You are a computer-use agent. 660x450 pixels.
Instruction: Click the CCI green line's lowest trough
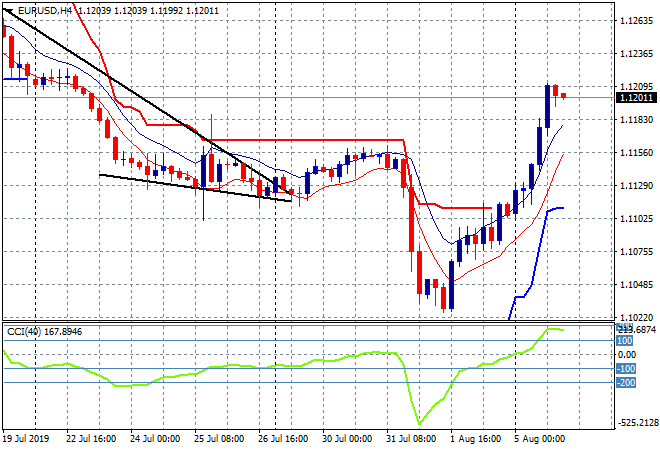pyautogui.click(x=419, y=423)
